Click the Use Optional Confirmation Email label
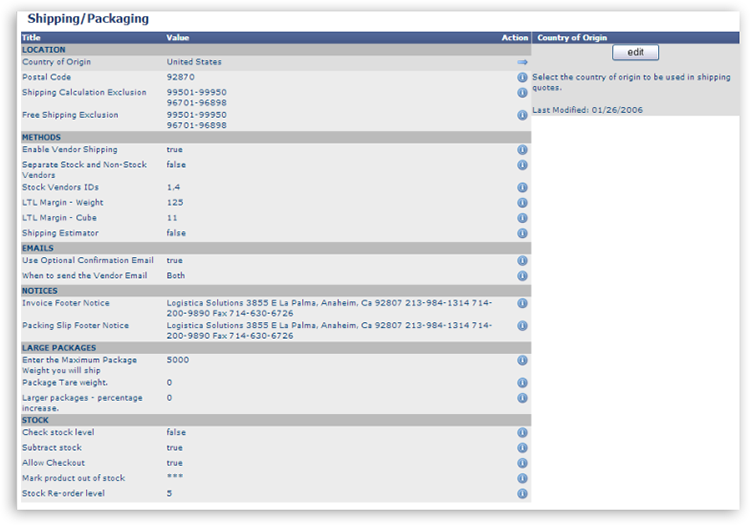The image size is (750, 525). point(88,260)
